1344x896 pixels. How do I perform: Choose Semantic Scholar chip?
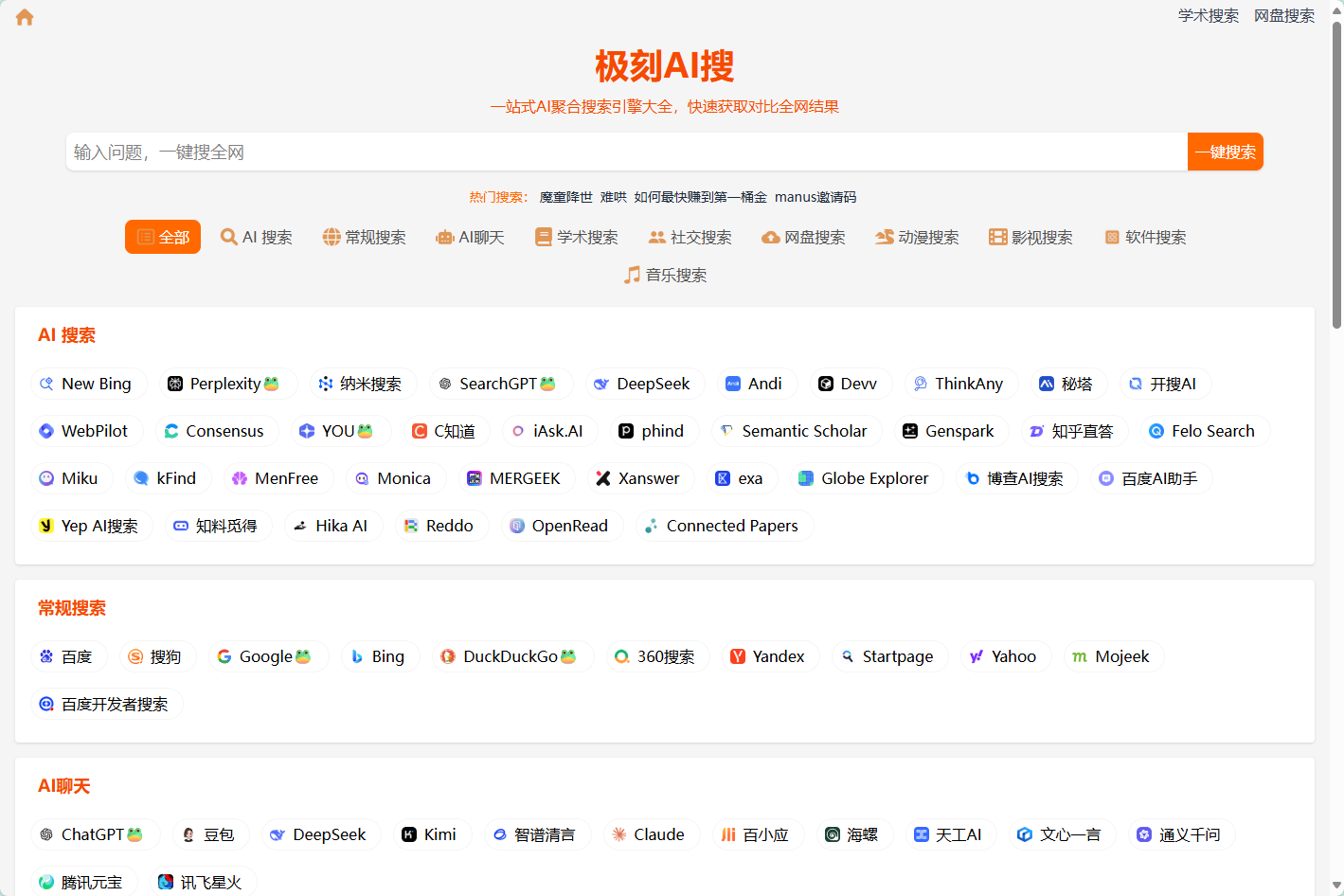pyautogui.click(x=795, y=431)
